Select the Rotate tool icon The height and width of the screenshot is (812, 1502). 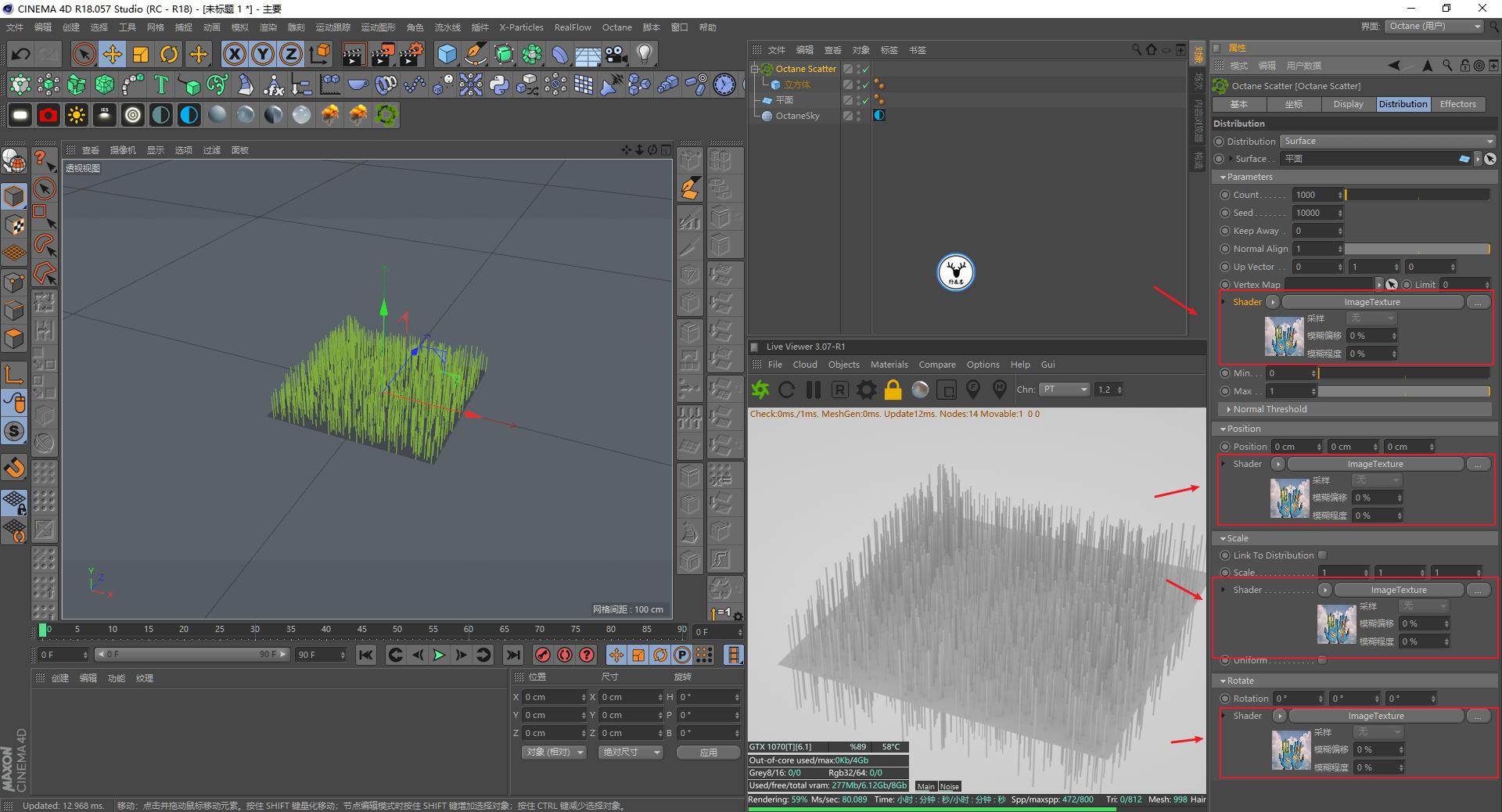pos(169,54)
